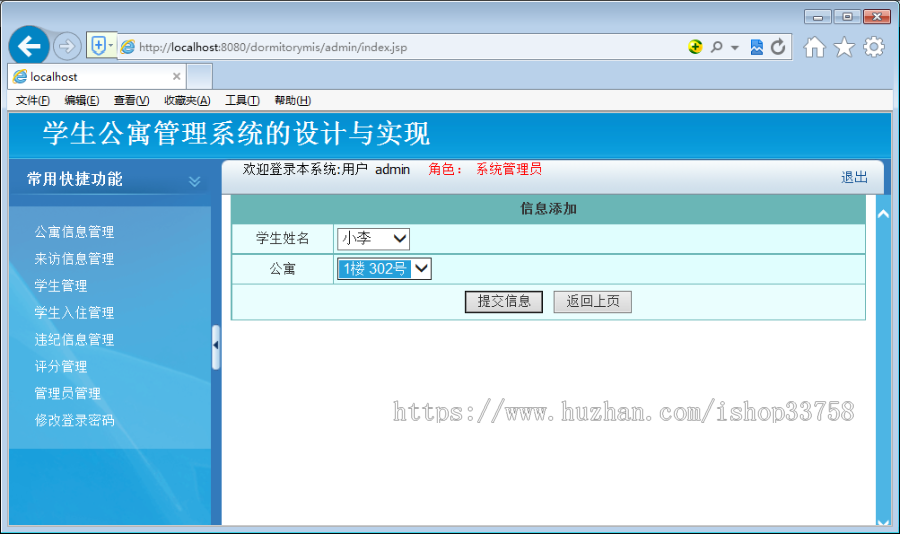This screenshot has width=900, height=534.
Task: Open the 查看(V) menu
Action: click(131, 100)
